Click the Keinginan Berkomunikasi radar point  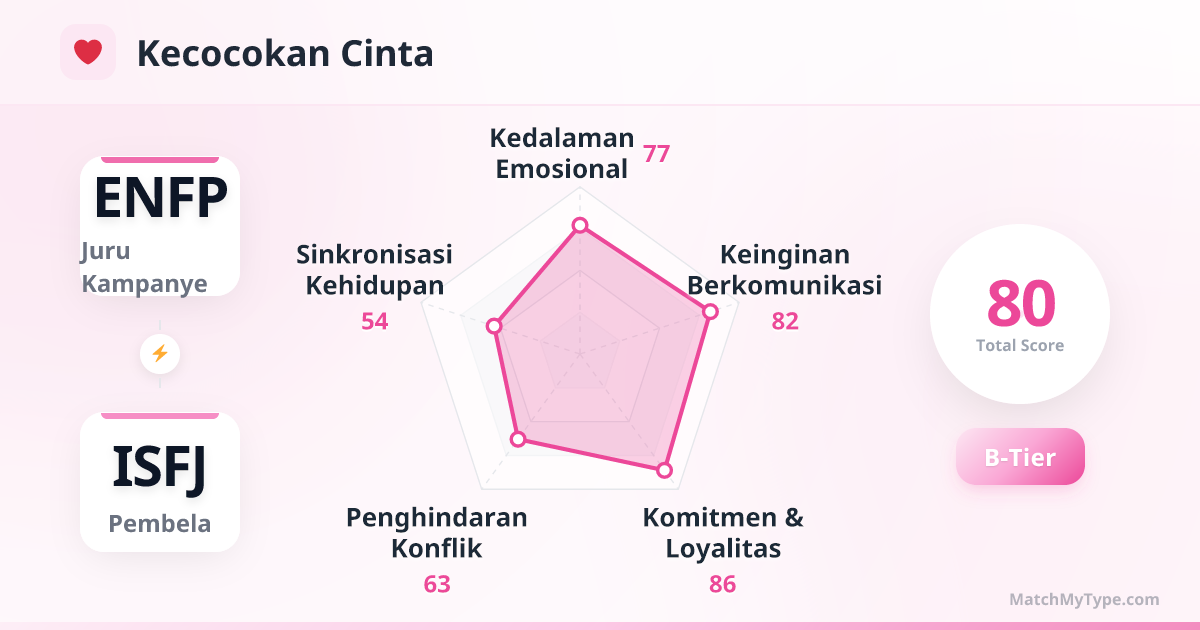pos(710,312)
